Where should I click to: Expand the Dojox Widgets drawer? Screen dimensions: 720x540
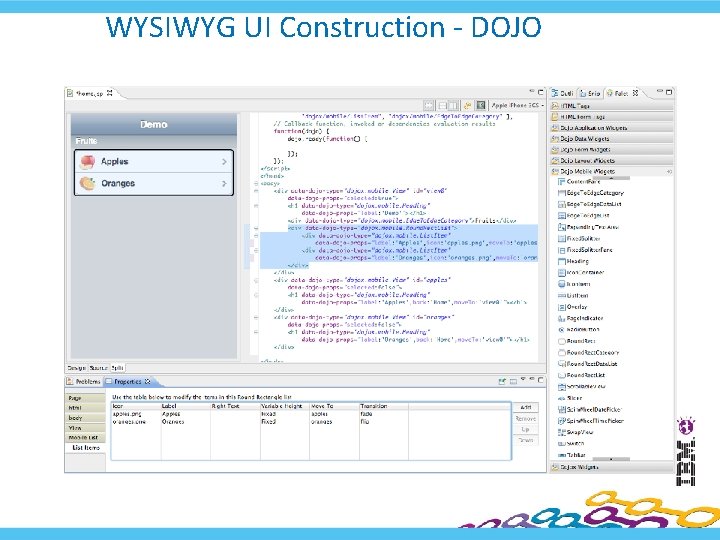(x=611, y=467)
